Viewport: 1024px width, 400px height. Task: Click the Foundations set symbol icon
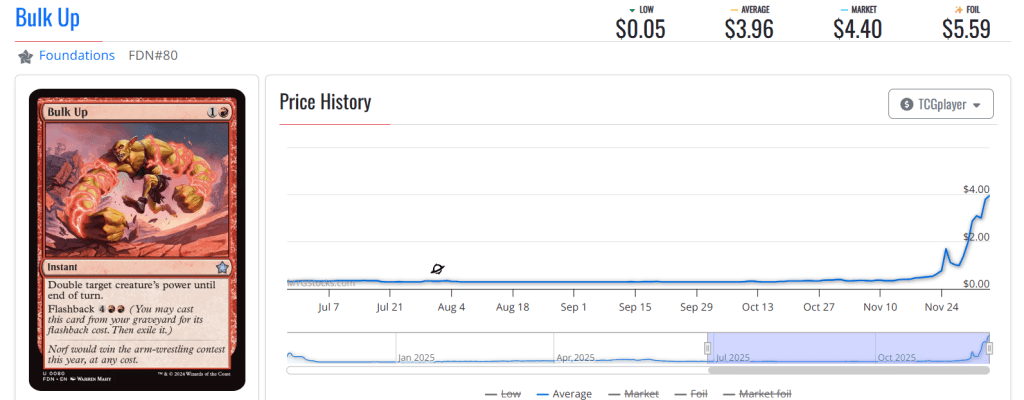pyautogui.click(x=26, y=56)
